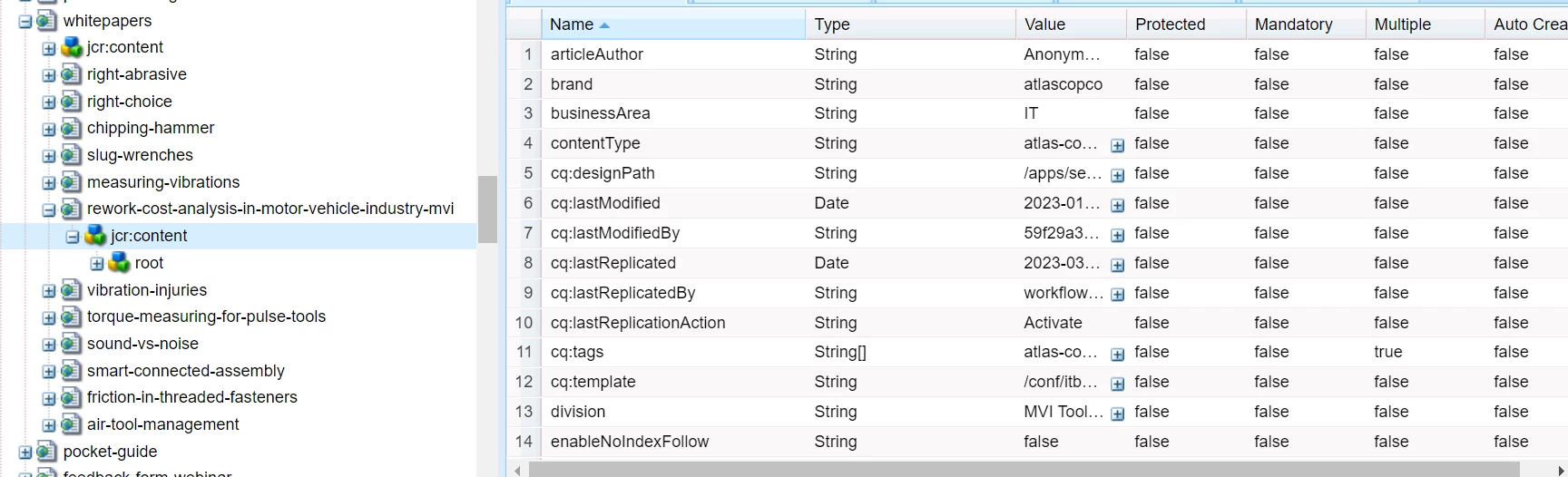
Task: Click the horizontal scrollbar left arrow
Action: pyautogui.click(x=518, y=470)
